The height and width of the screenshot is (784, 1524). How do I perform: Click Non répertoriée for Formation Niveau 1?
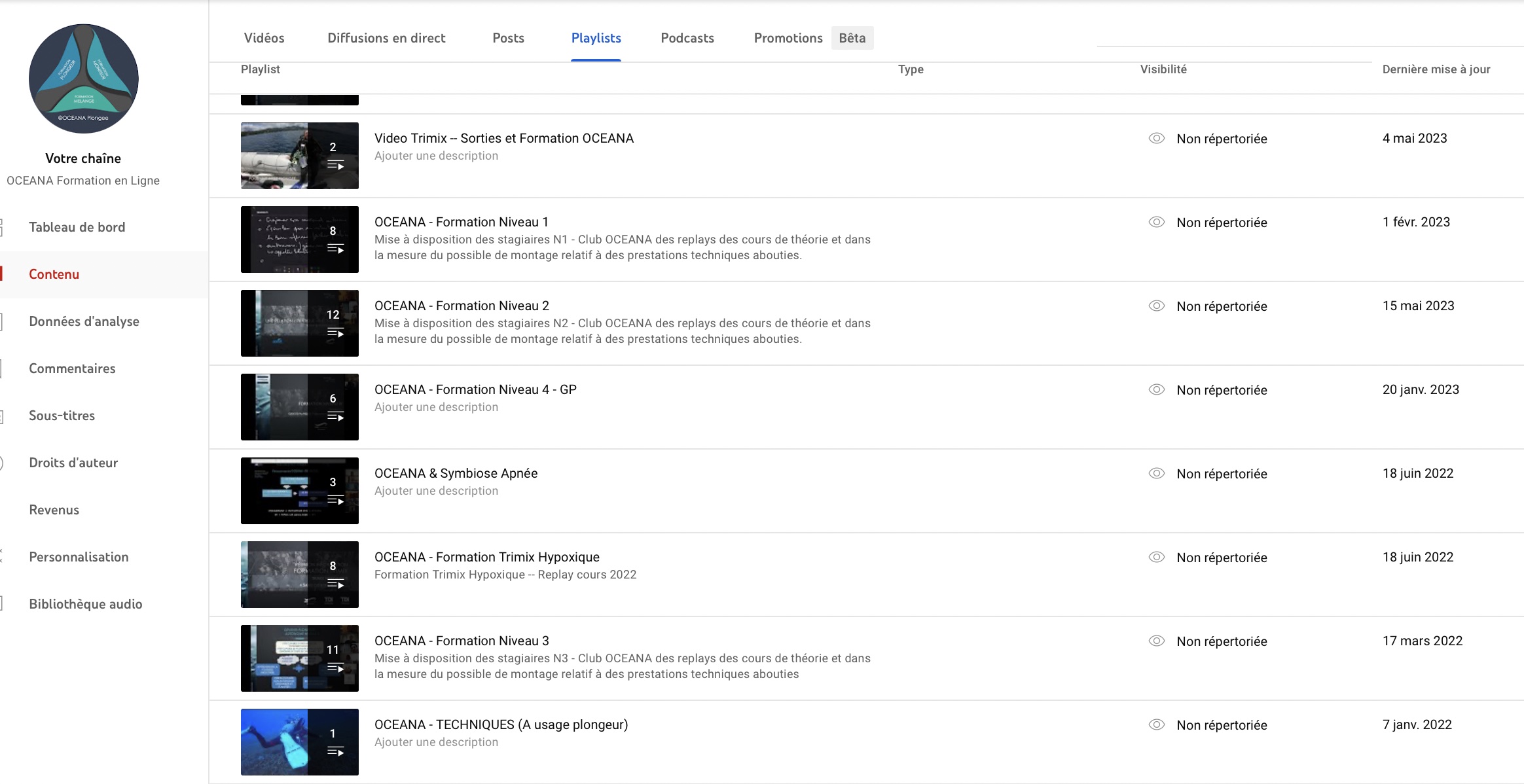1222,223
